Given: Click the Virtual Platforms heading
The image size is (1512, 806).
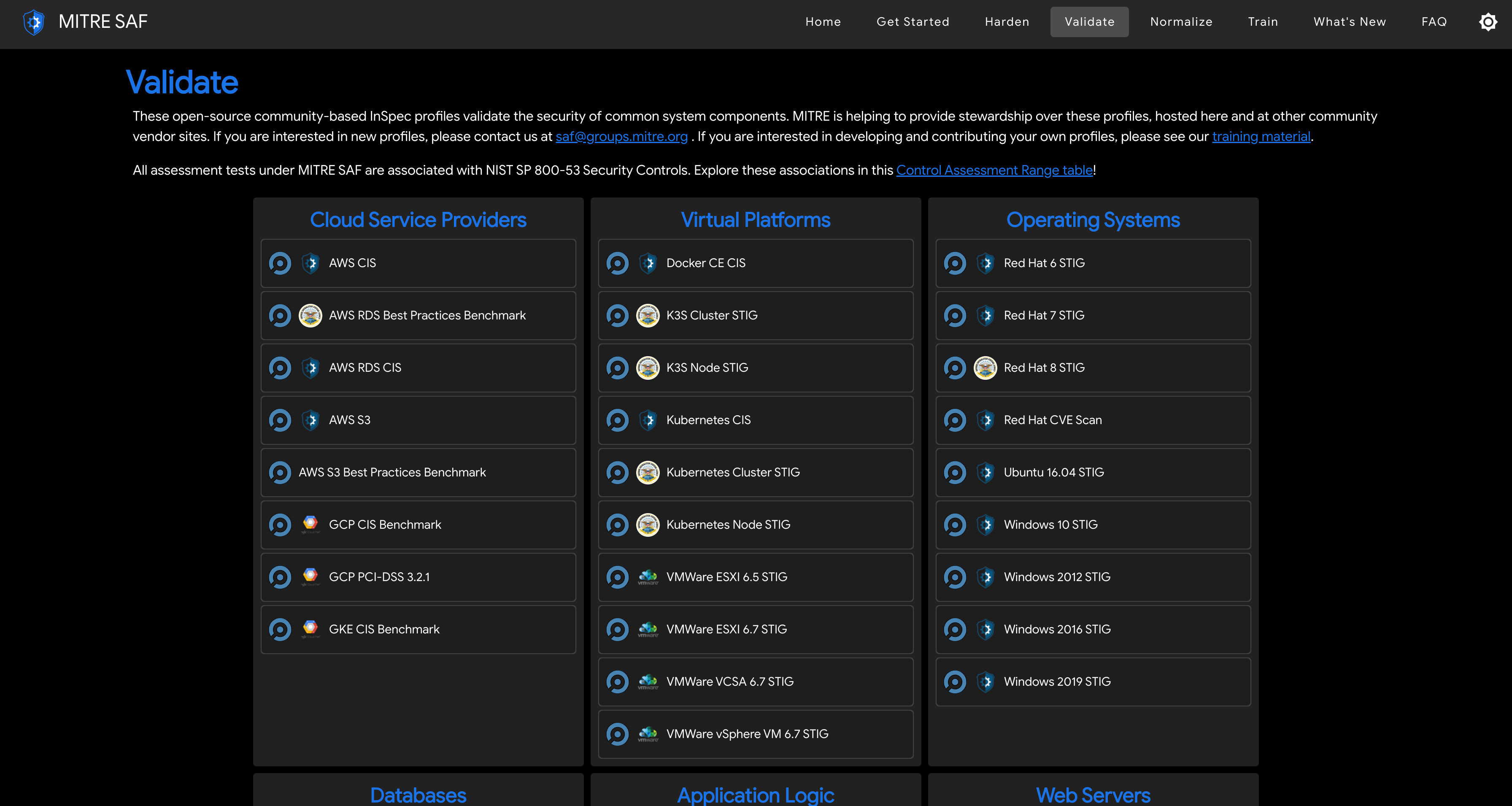Looking at the screenshot, I should (x=756, y=219).
